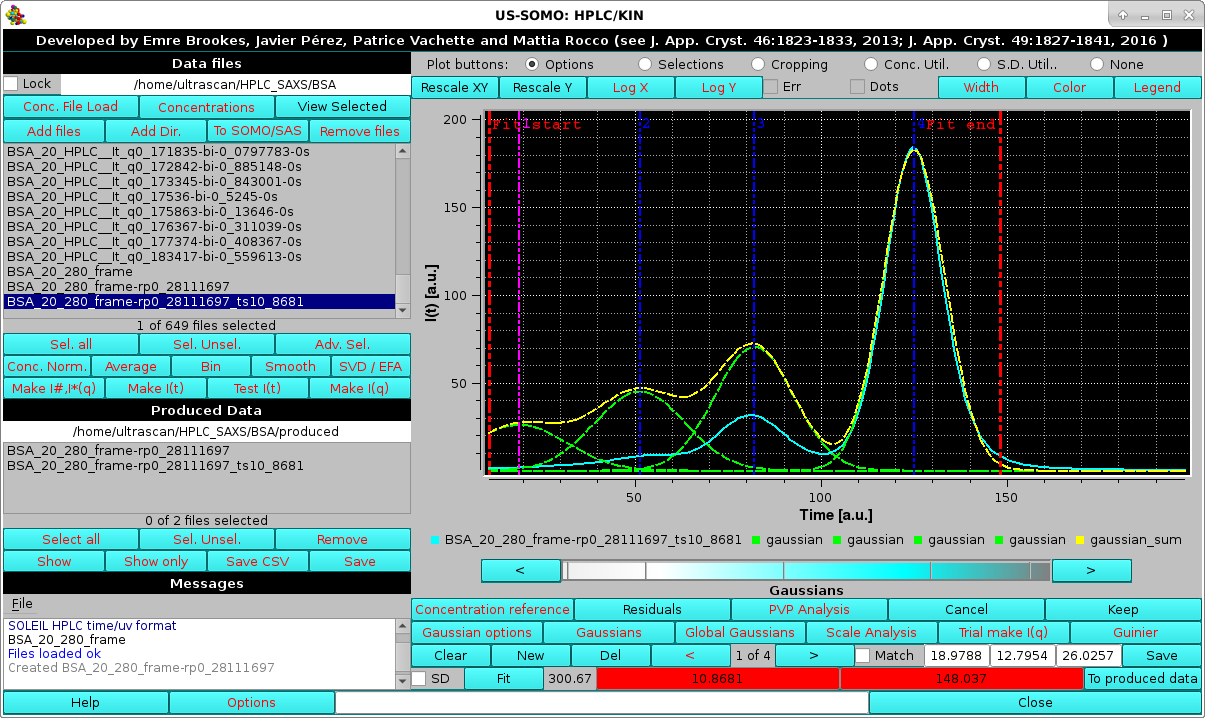Open Conc. File Load
1205x718 pixels.
tap(70, 107)
